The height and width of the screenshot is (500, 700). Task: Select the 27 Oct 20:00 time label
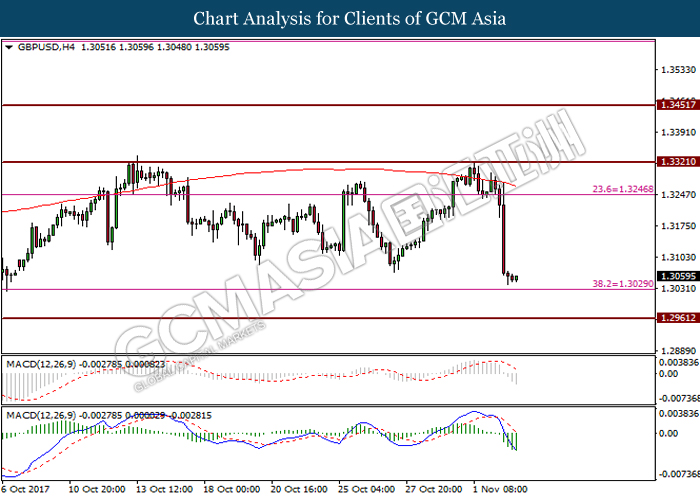(433, 489)
